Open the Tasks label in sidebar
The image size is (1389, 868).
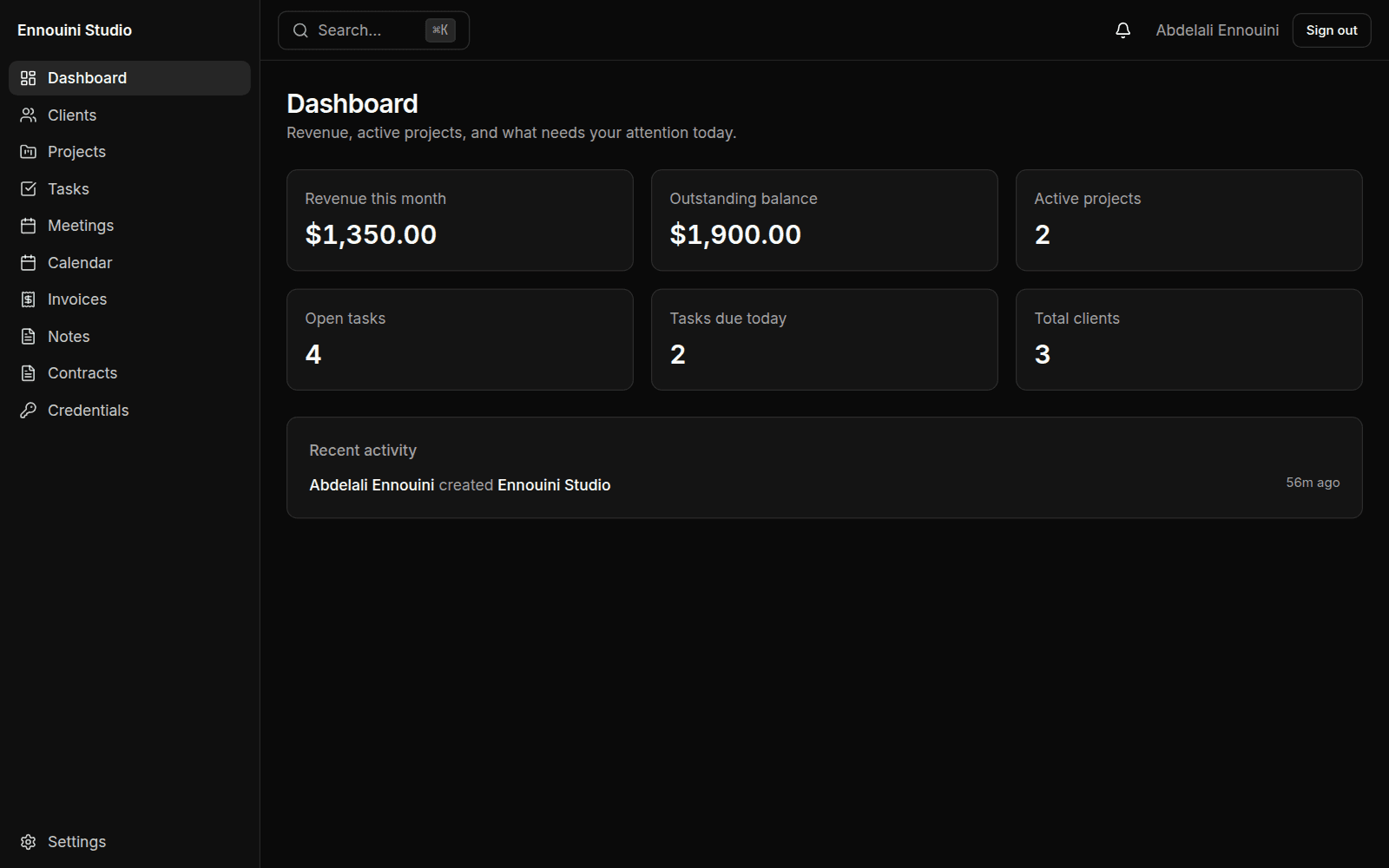point(69,189)
